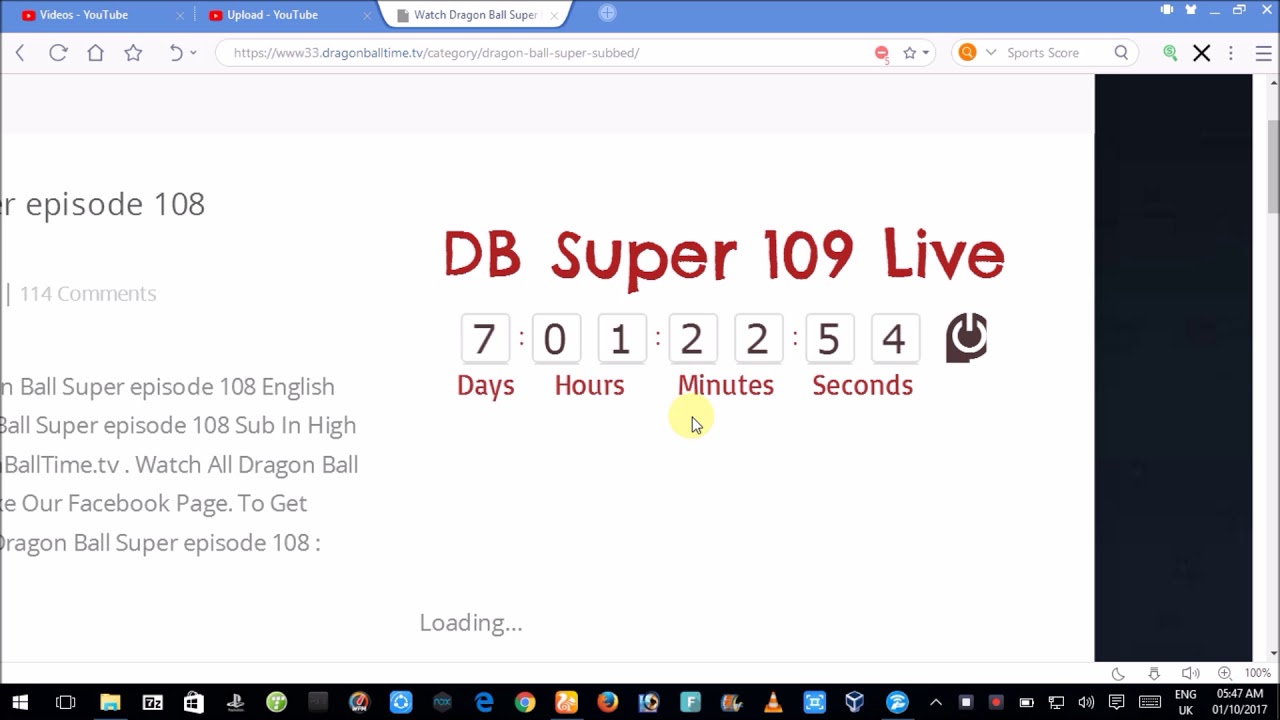This screenshot has width=1280, height=720.
Task: Bookmark this page with the star icon
Action: pyautogui.click(x=909, y=53)
